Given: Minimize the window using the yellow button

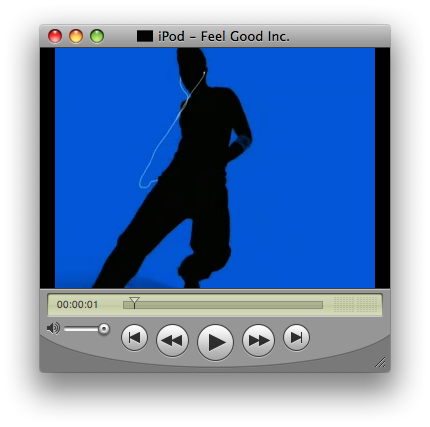Looking at the screenshot, I should tap(76, 36).
